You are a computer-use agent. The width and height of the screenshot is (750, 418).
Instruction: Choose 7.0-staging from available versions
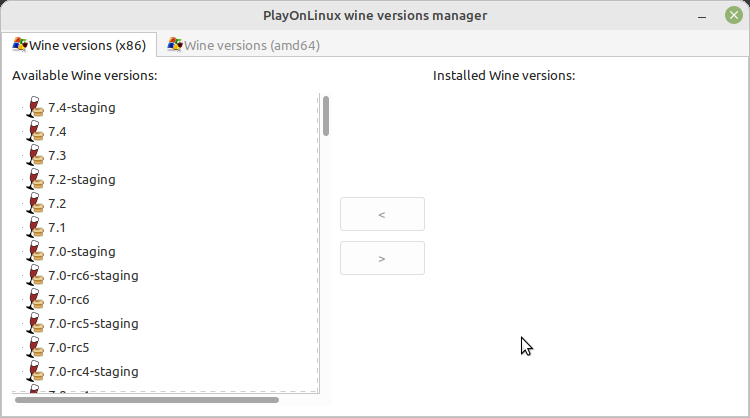82,252
